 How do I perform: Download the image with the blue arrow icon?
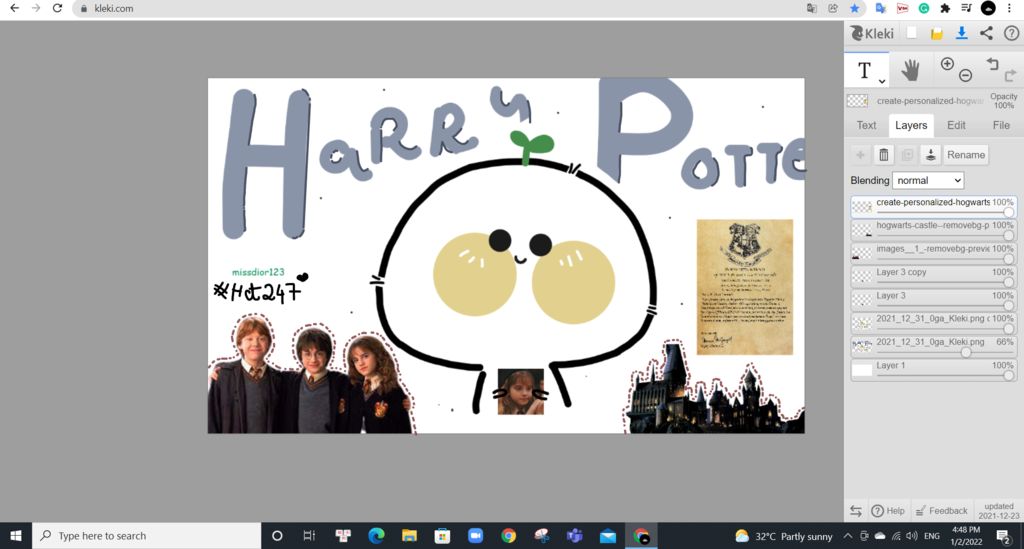pyautogui.click(x=961, y=33)
